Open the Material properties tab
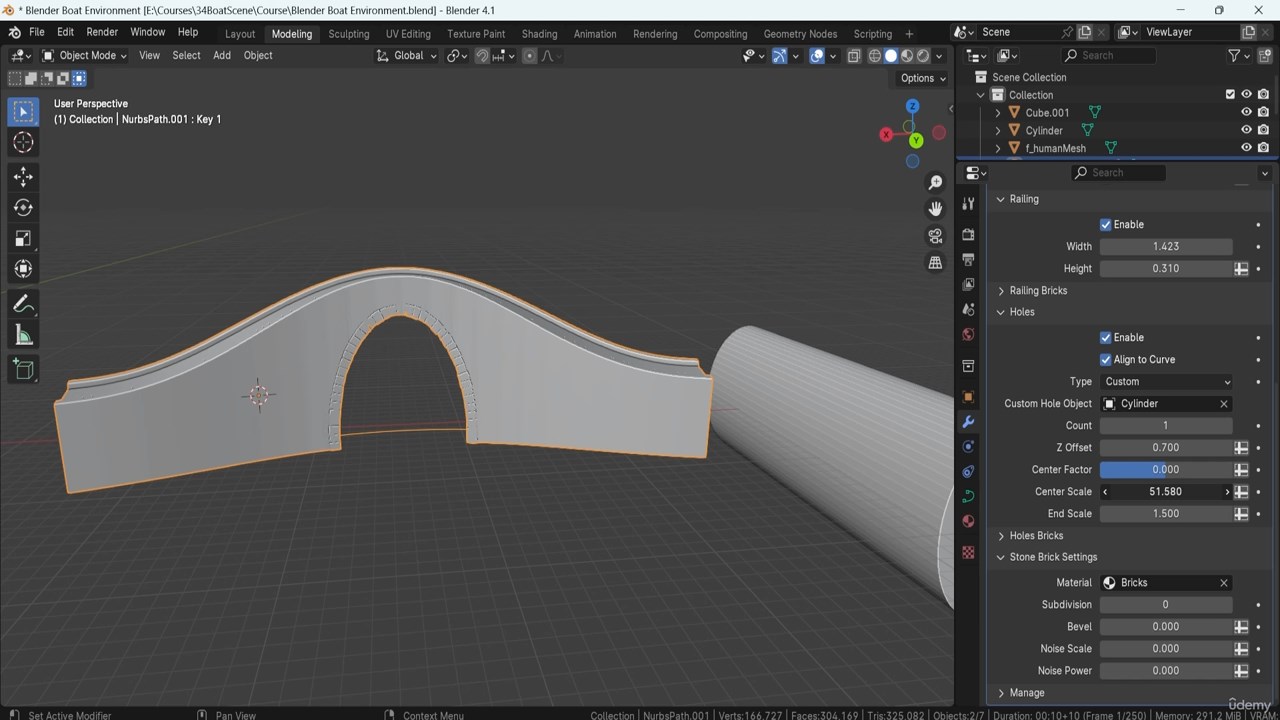The height and width of the screenshot is (720, 1280). [968, 521]
